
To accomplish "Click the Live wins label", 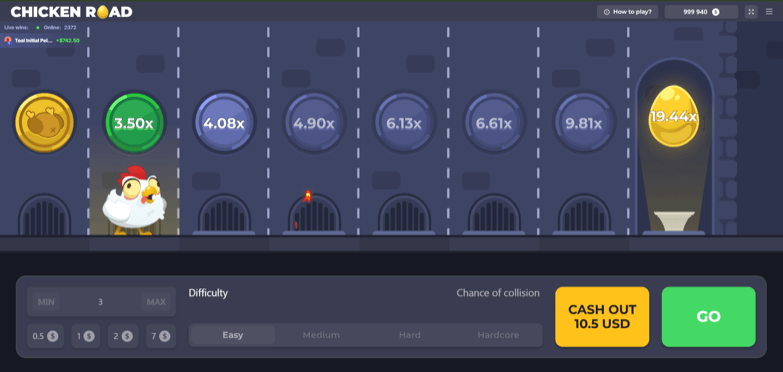I will click(x=16, y=27).
